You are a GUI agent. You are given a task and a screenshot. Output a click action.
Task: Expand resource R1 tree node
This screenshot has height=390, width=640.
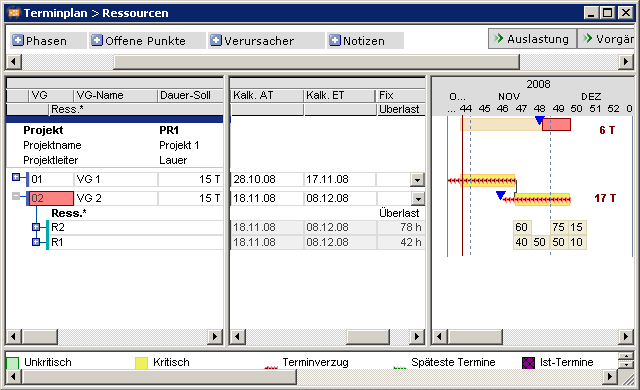[36, 242]
